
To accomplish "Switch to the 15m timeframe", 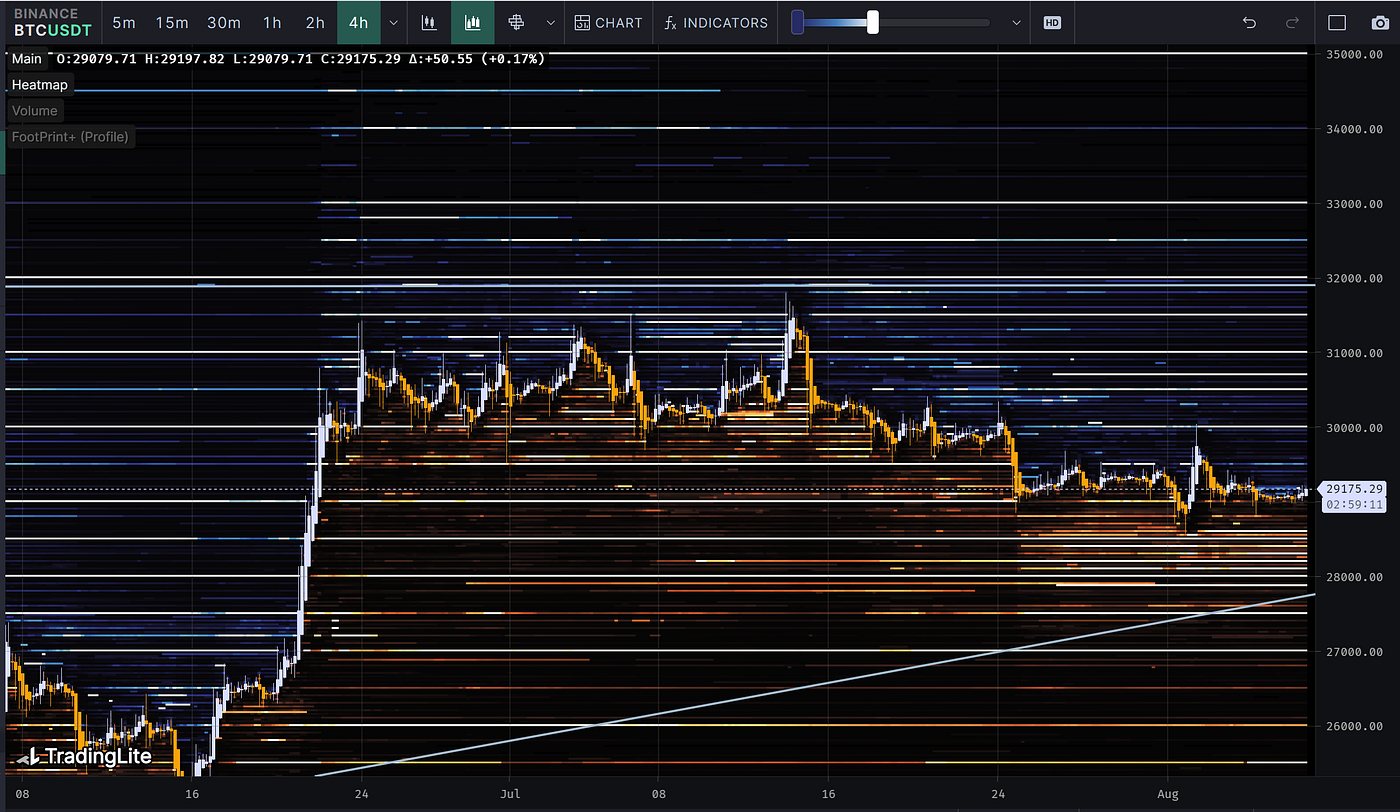I will [x=172, y=22].
